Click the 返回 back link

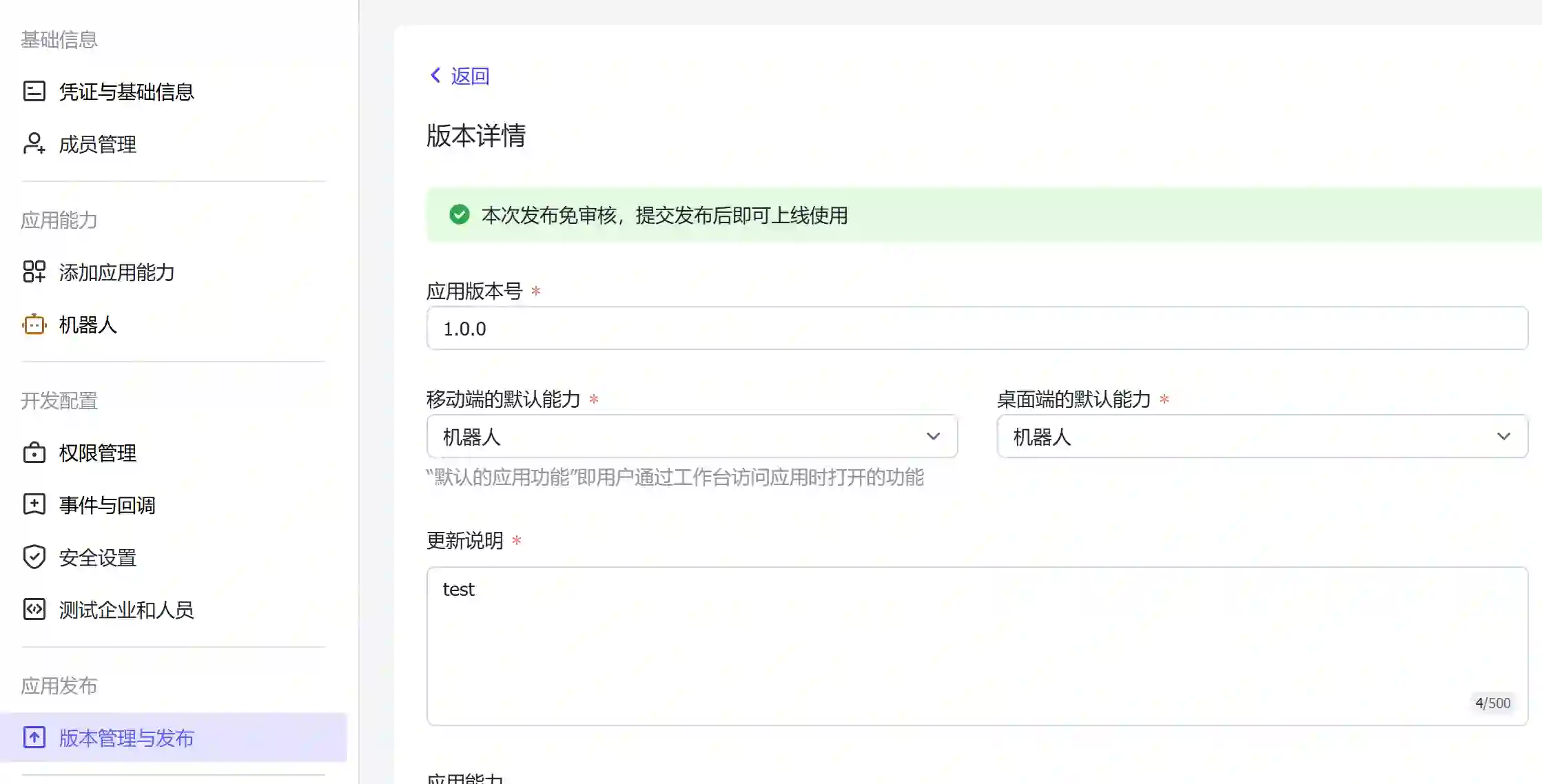point(469,76)
